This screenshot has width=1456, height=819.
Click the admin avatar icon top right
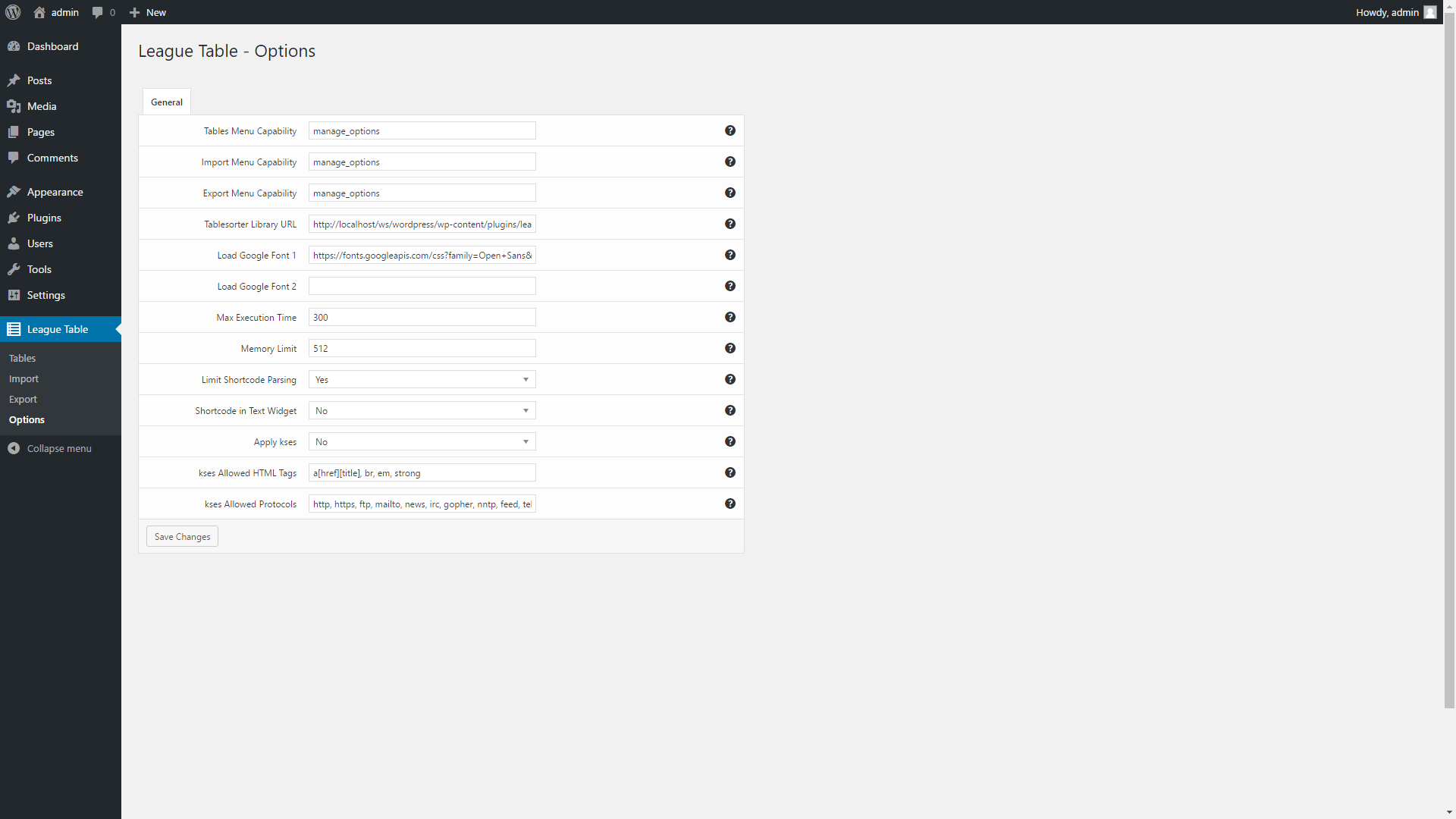[x=1429, y=12]
